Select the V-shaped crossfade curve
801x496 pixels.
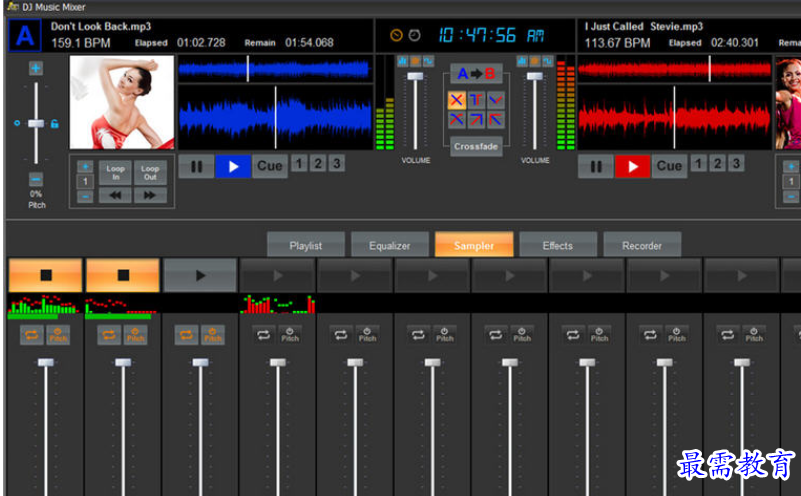tap(496, 100)
